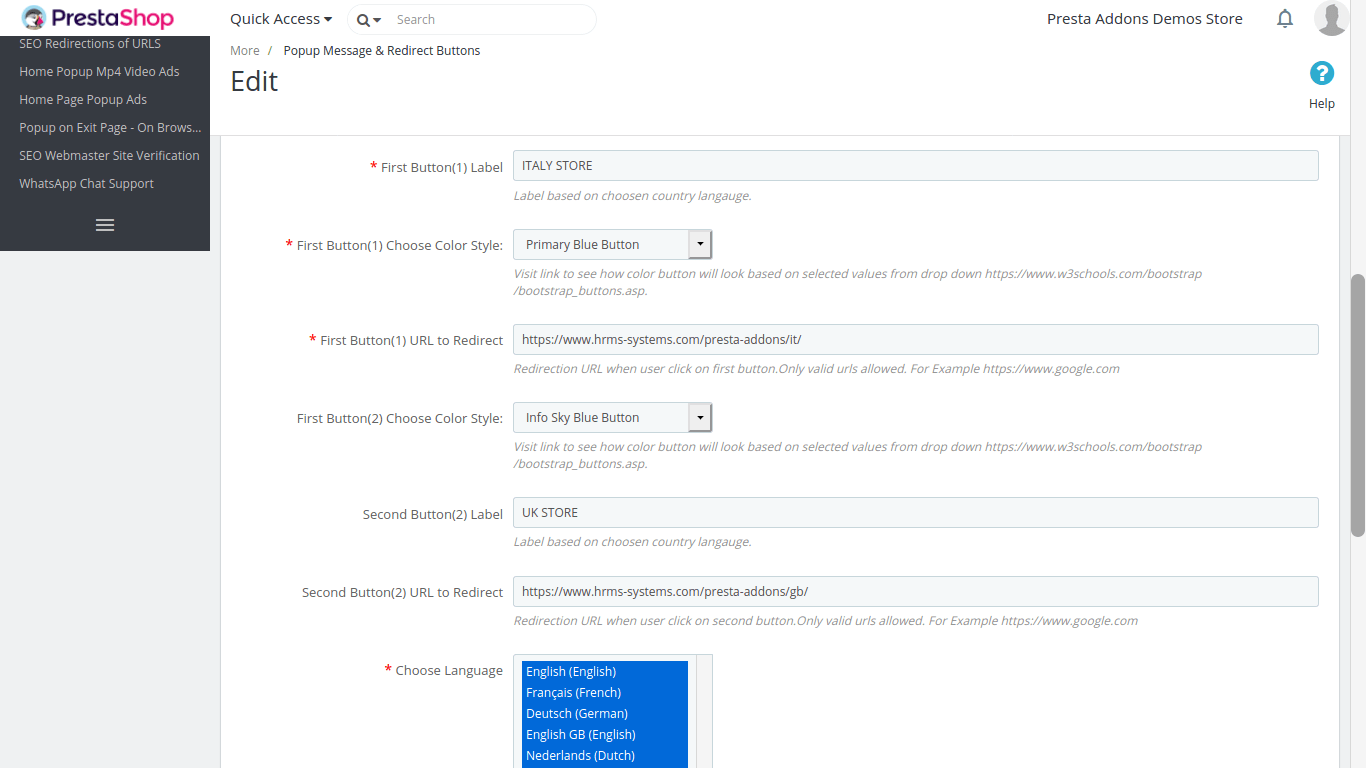
Task: Go to WhatsApp Chat Support menu item
Action: pos(86,184)
